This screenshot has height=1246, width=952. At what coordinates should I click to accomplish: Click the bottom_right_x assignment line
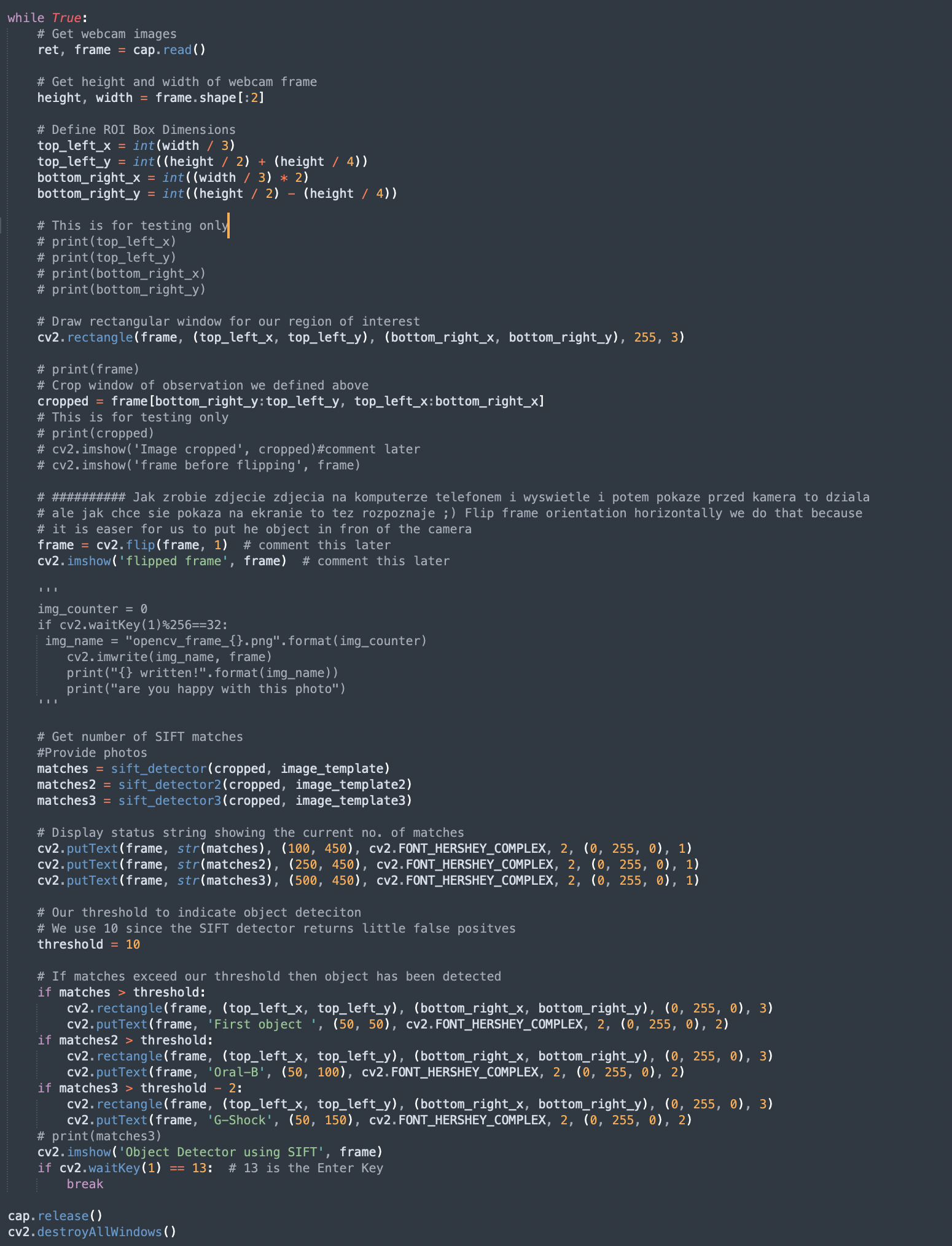[x=173, y=178]
